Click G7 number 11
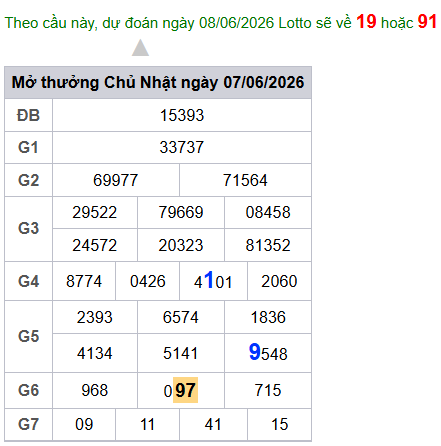The width and height of the screenshot is (441, 446). pos(147,425)
